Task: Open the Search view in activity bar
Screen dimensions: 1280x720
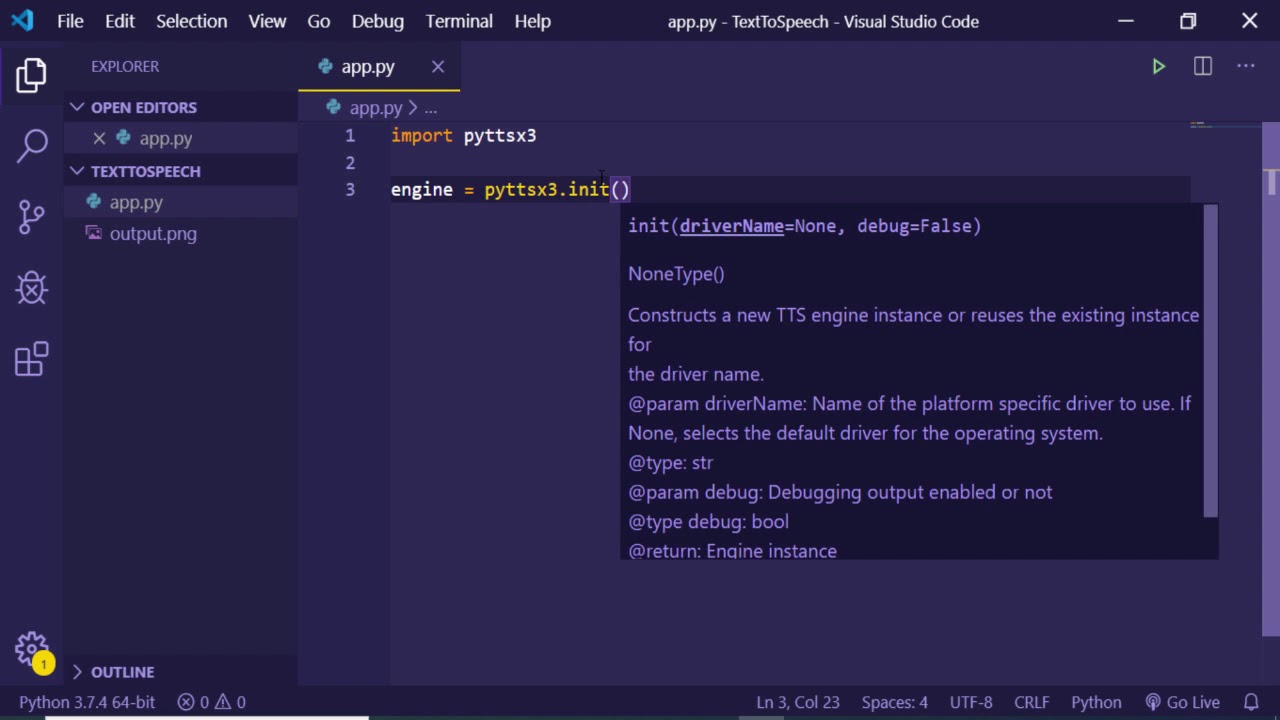Action: (x=31, y=145)
